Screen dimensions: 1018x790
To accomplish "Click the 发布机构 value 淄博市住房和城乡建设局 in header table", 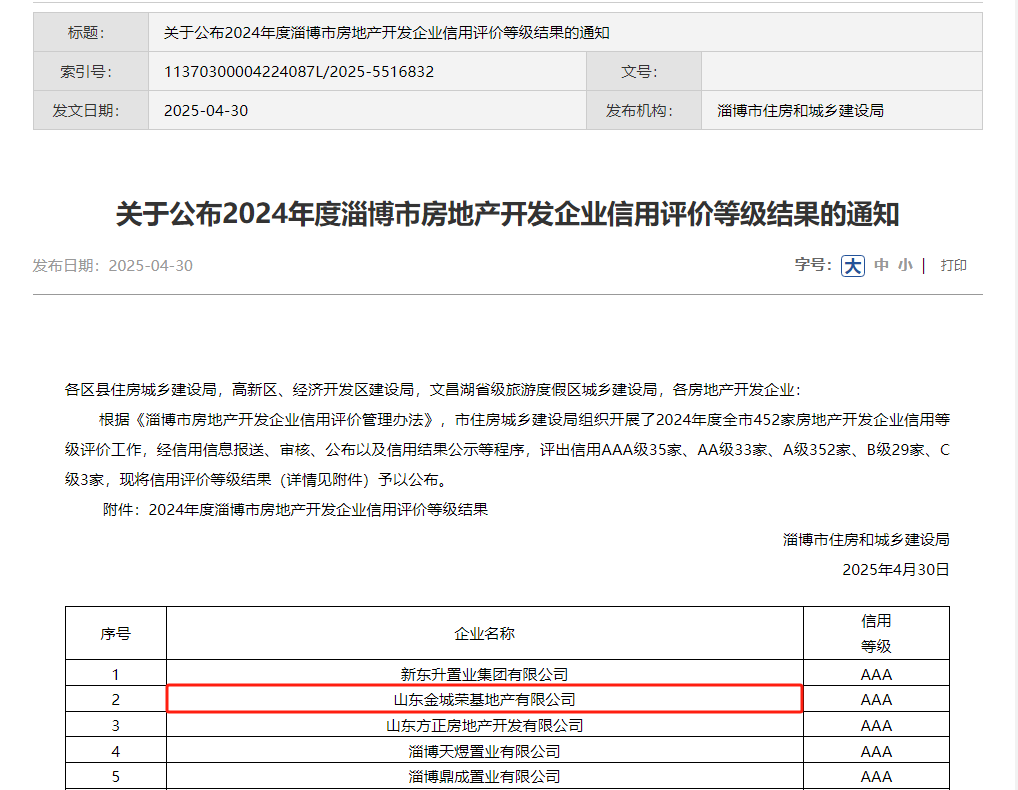I will coord(800,111).
